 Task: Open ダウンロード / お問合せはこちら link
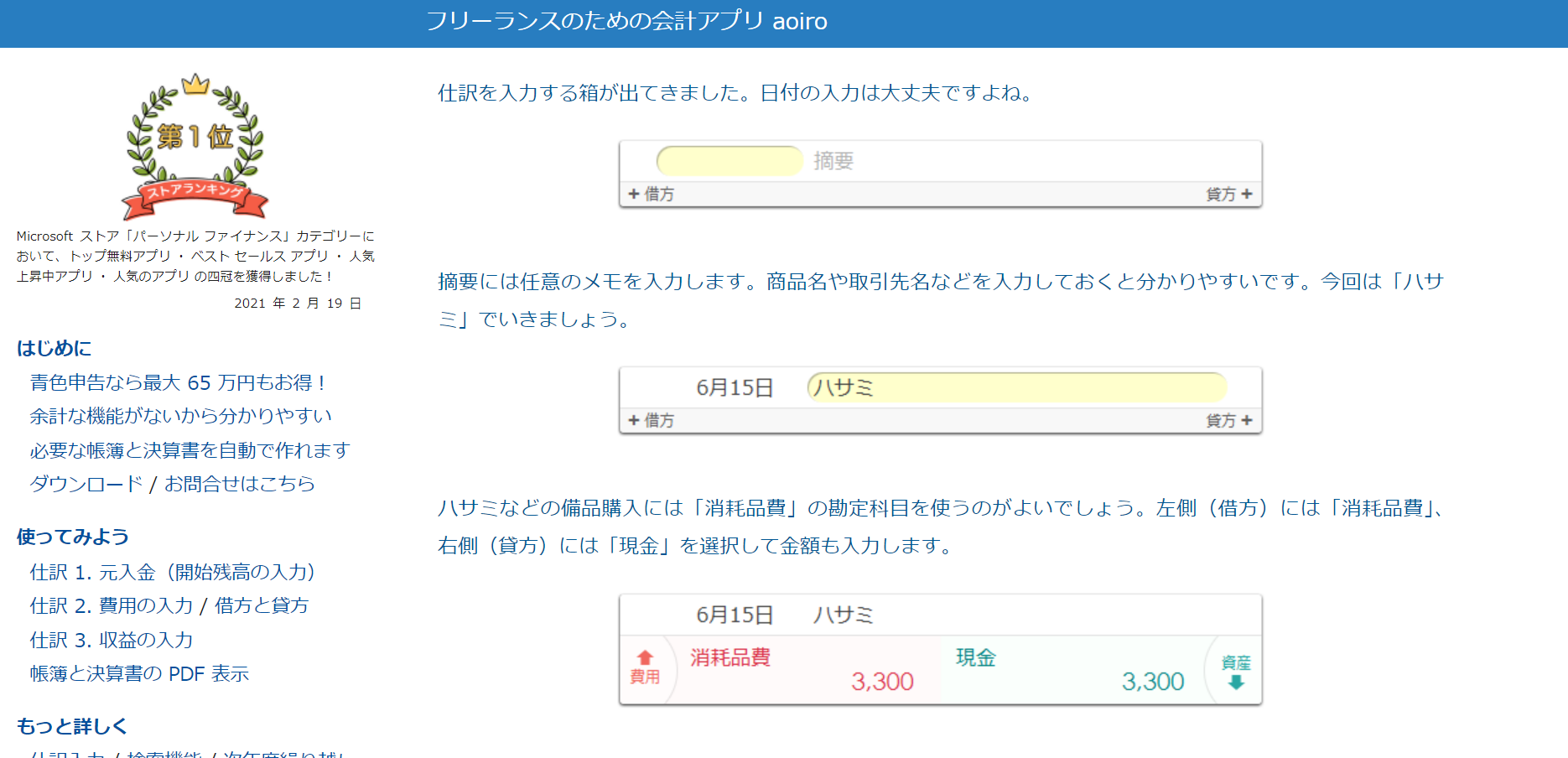171,484
